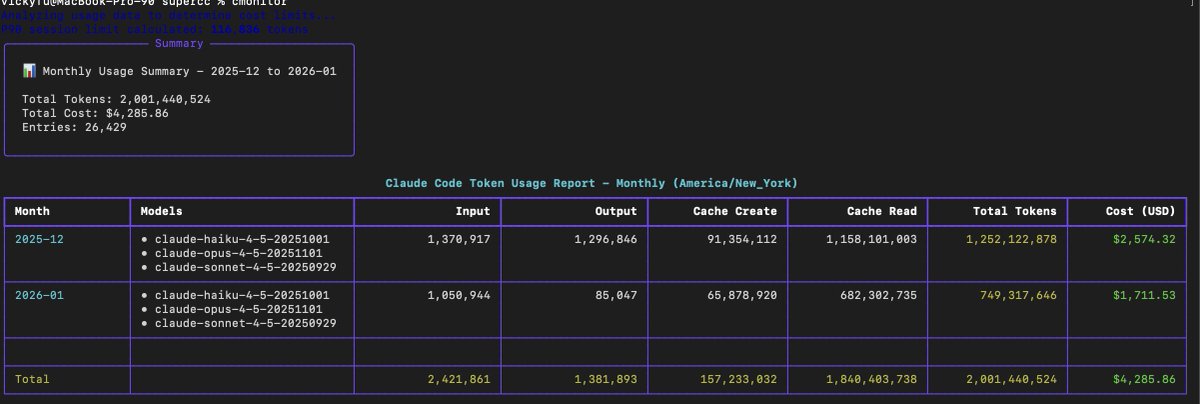Click the cmonitor command prompt line
The height and width of the screenshot is (404, 1200).
(143, 3)
